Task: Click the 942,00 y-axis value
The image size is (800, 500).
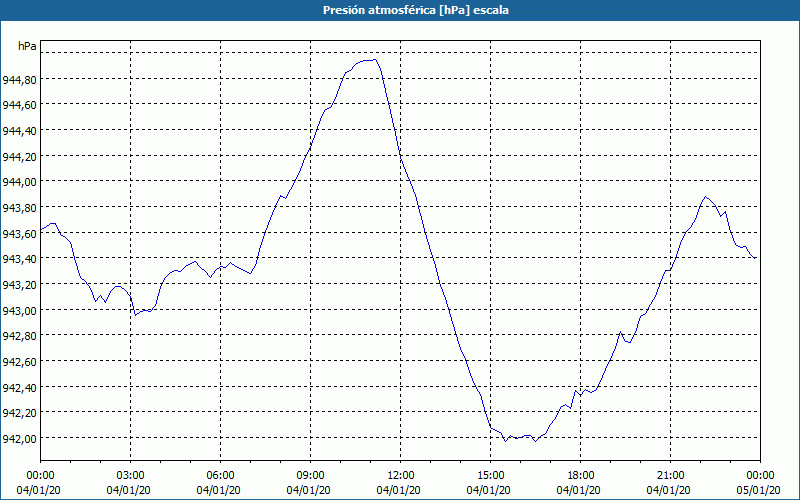Action: 20,439
